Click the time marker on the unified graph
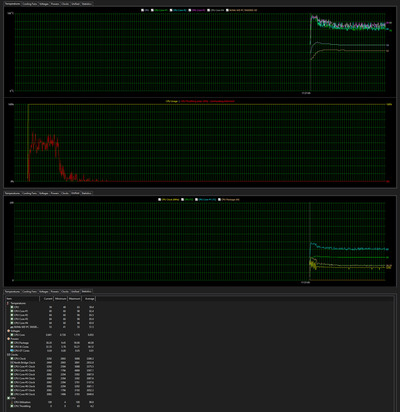400x412 pixels. (306, 282)
